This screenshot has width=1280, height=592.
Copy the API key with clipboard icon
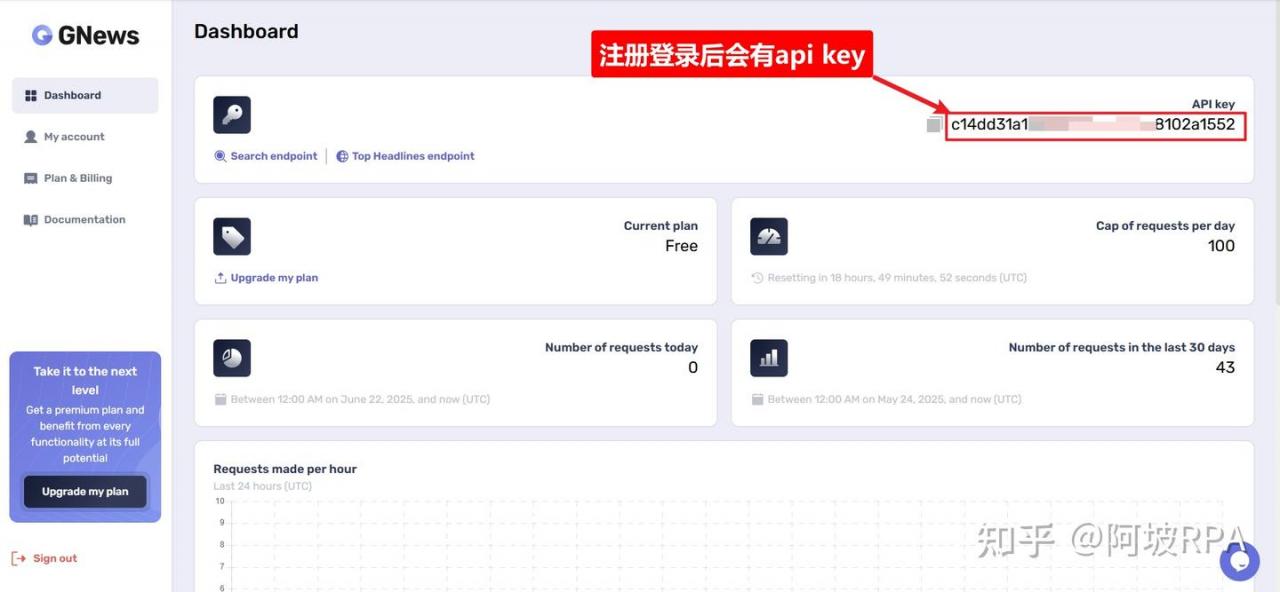[x=934, y=125]
